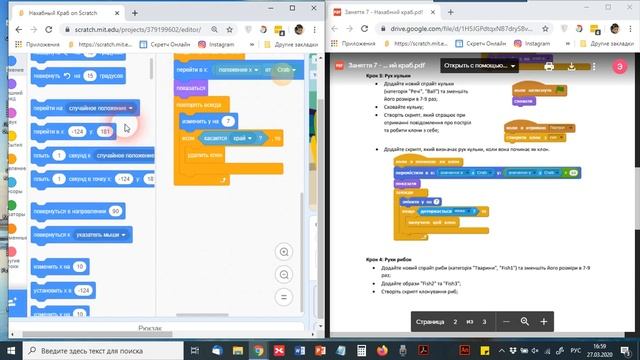Switch to 'Нахабный Краб on Scratch' tab

[63, 13]
